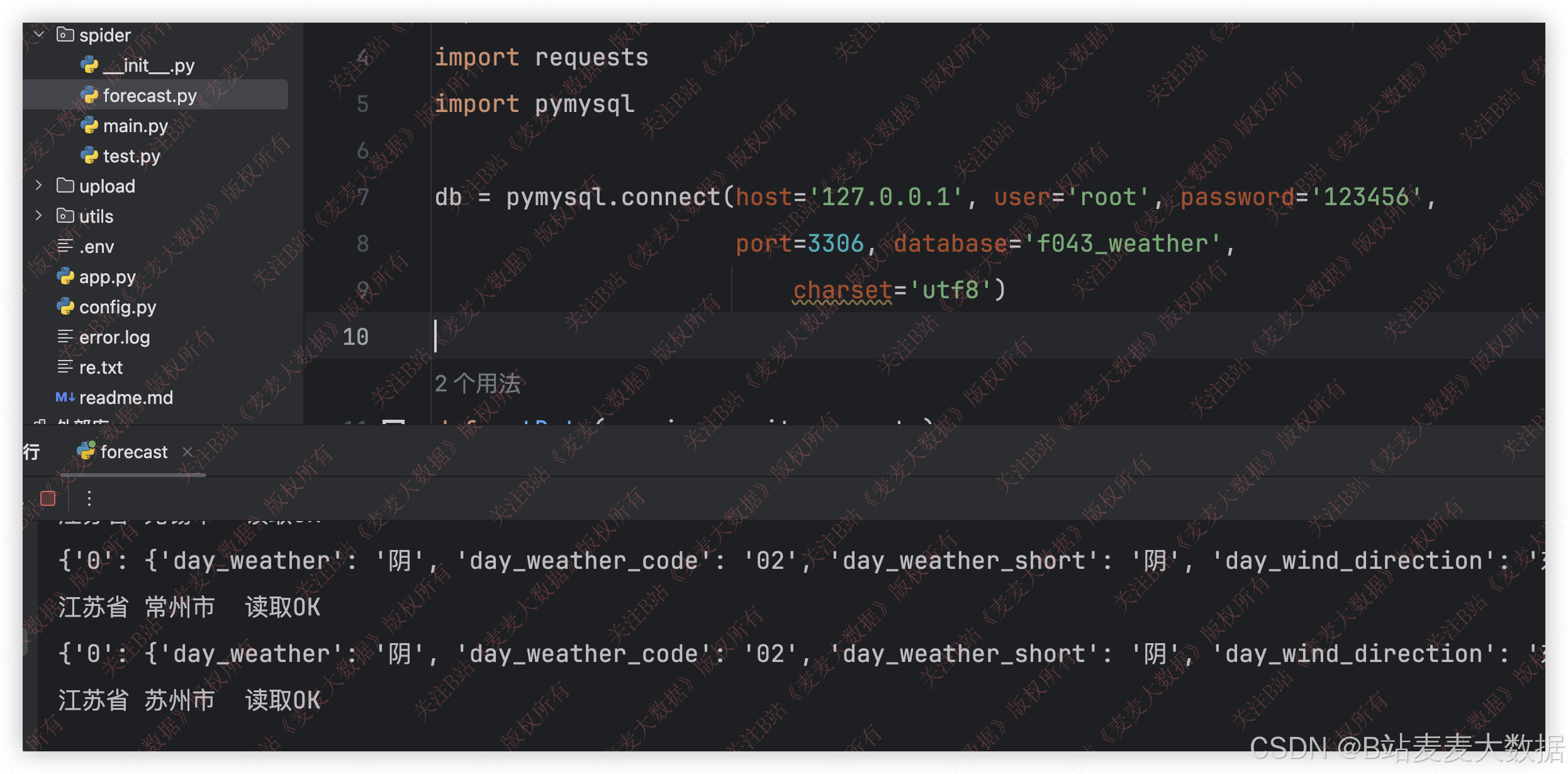Open the .env file
Viewport: 1568px width, 774px height.
coord(96,246)
